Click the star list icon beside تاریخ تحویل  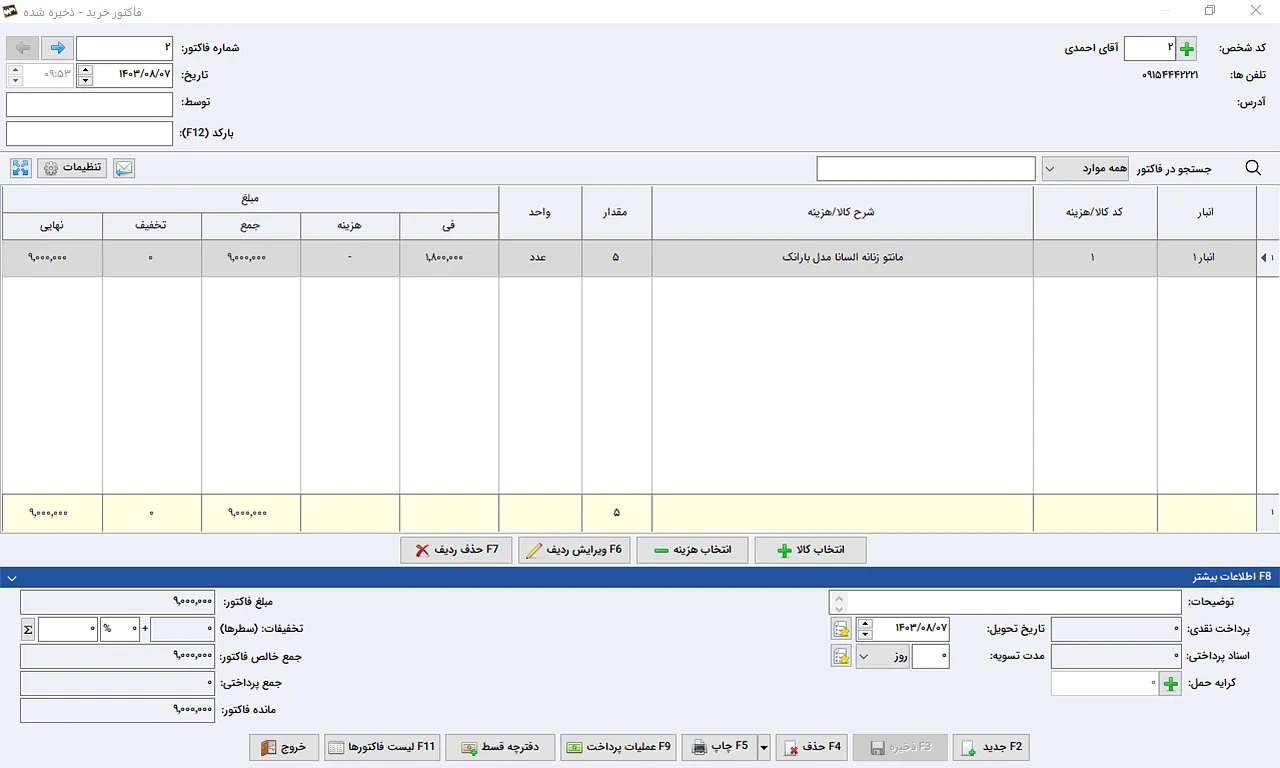point(842,629)
